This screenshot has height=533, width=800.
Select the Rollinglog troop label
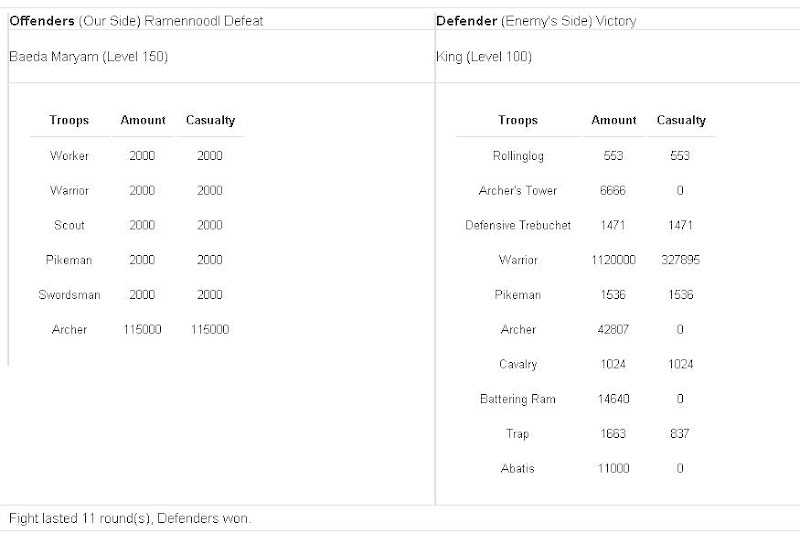[x=518, y=156]
